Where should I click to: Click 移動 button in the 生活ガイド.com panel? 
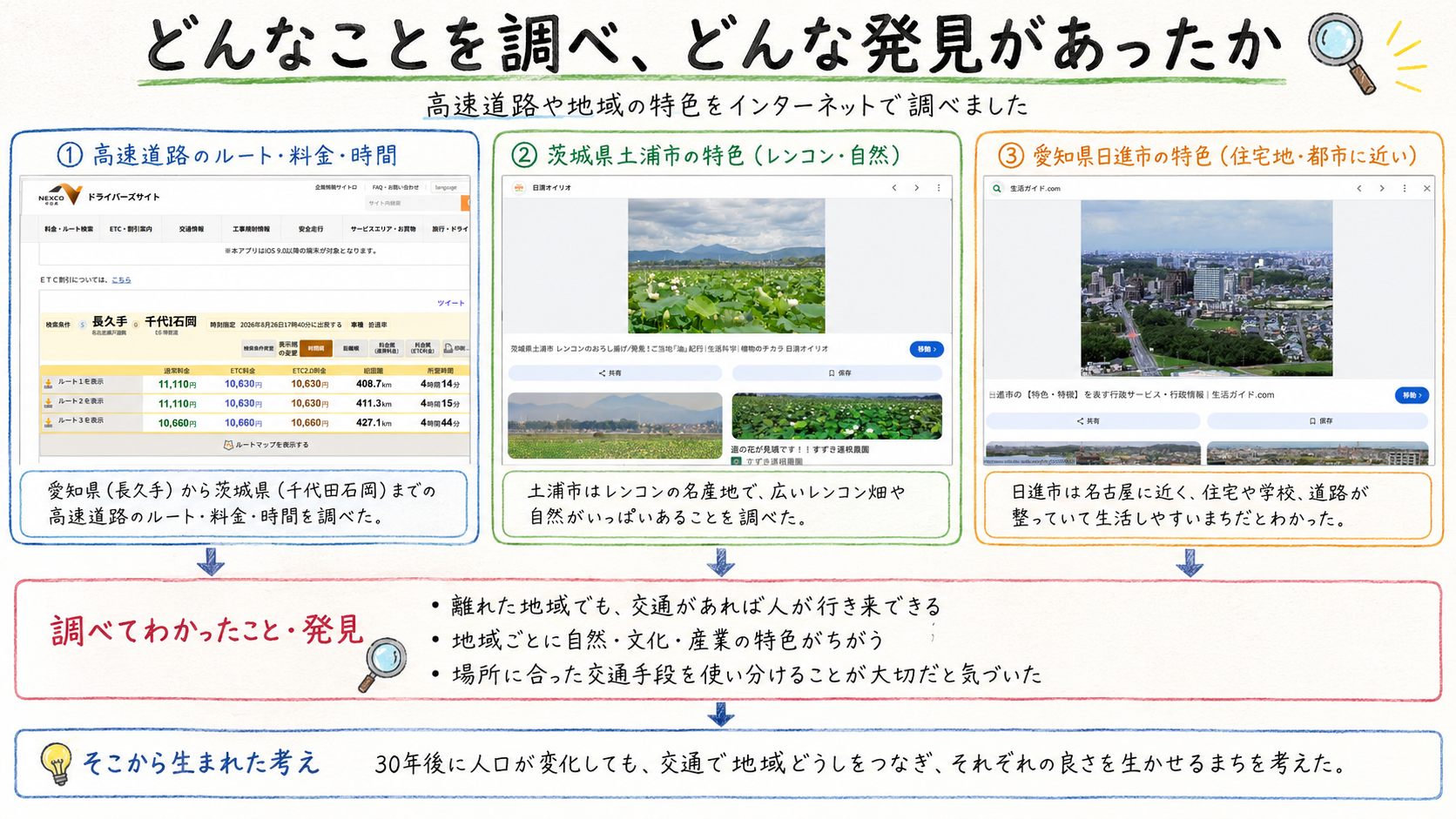coord(1412,395)
